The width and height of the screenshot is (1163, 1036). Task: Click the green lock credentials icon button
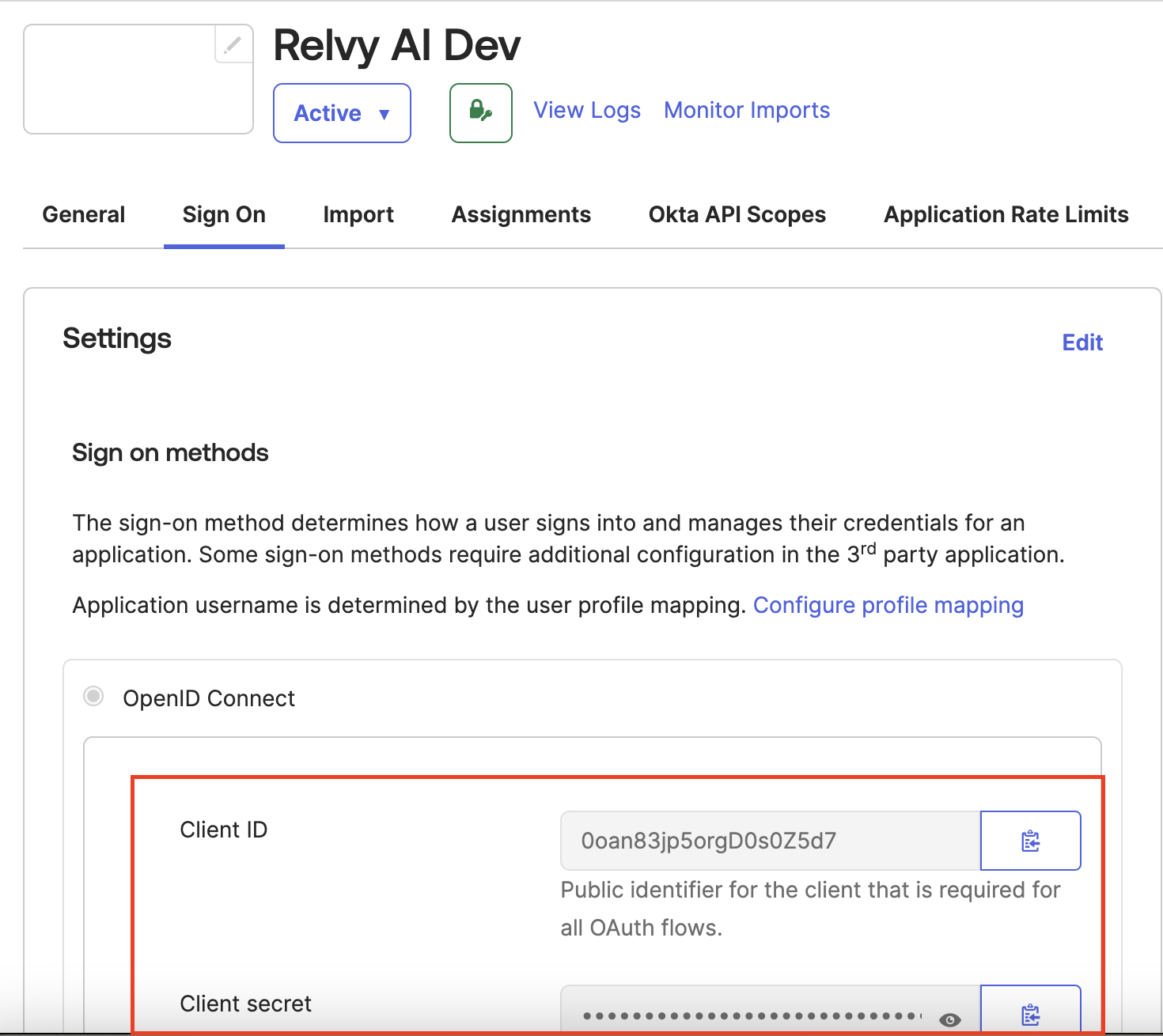click(x=481, y=113)
